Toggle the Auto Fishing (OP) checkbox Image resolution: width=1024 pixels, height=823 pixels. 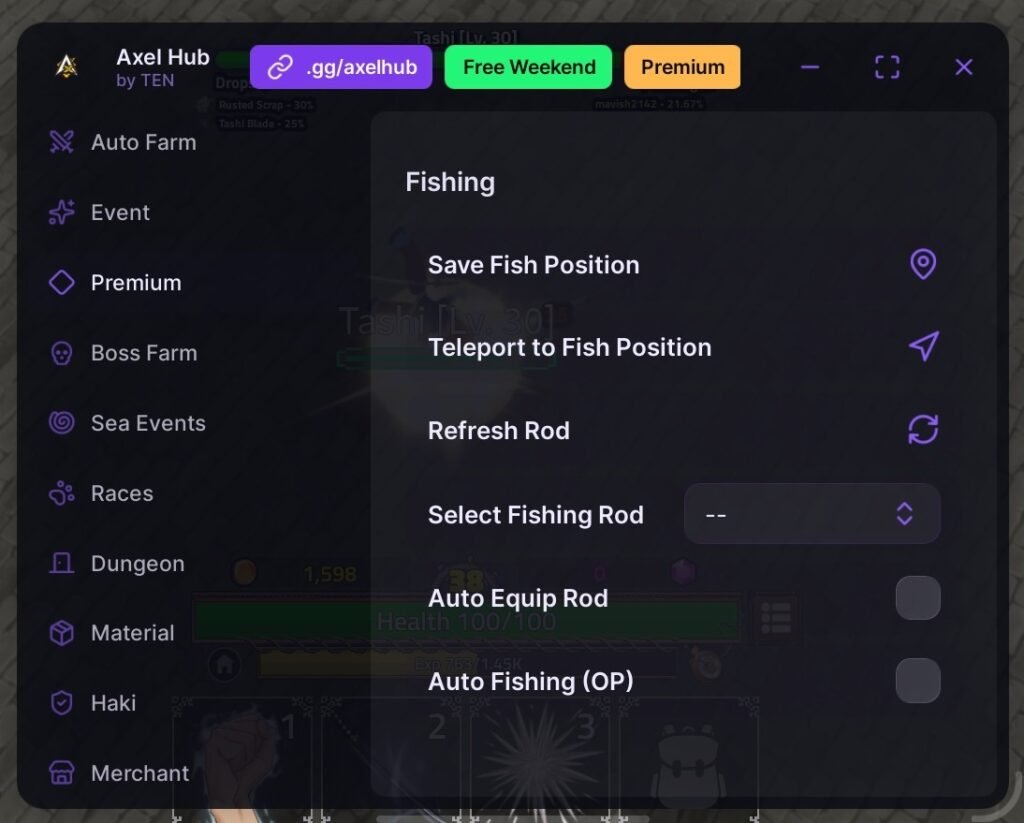tap(917, 681)
